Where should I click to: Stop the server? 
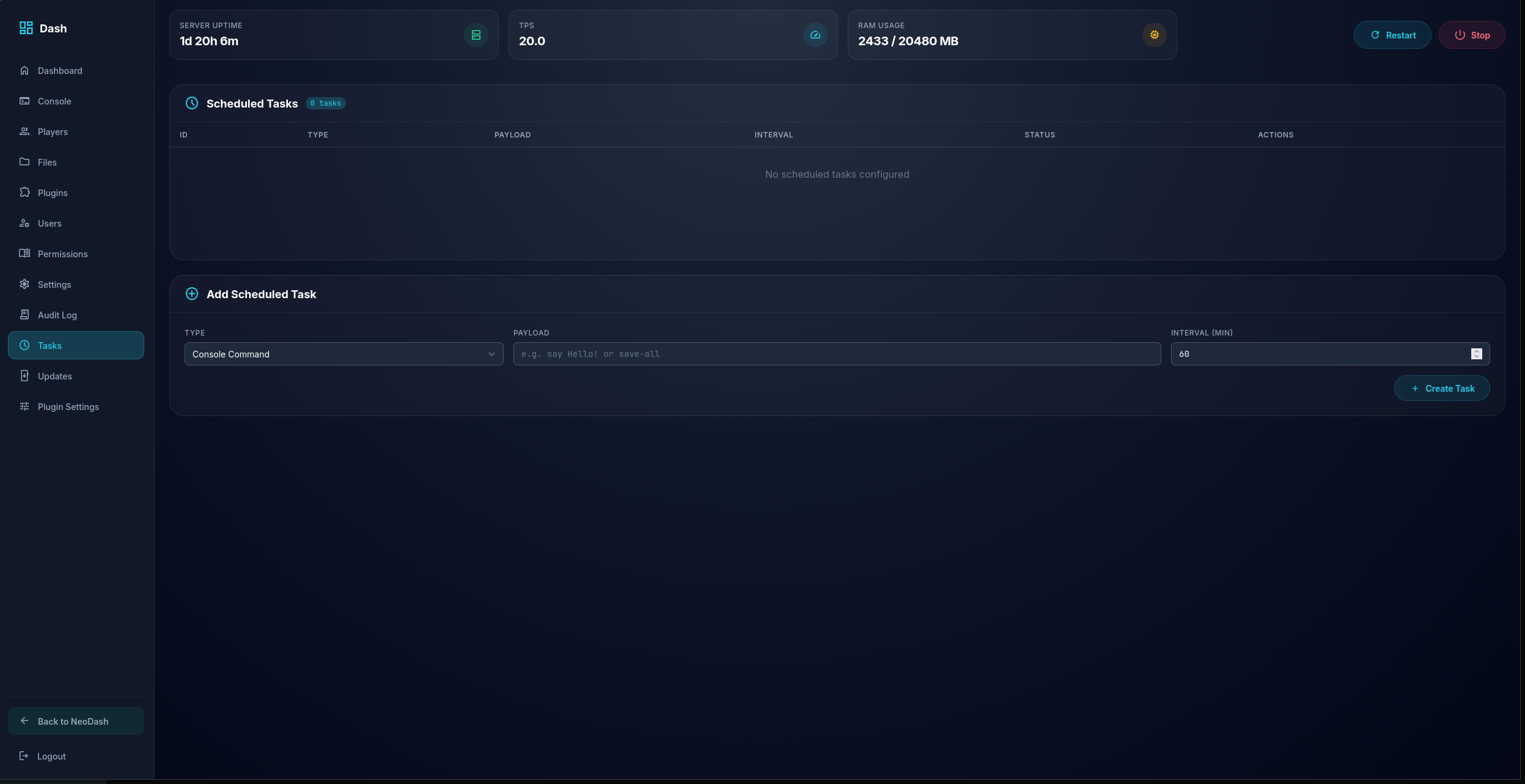pos(1472,35)
